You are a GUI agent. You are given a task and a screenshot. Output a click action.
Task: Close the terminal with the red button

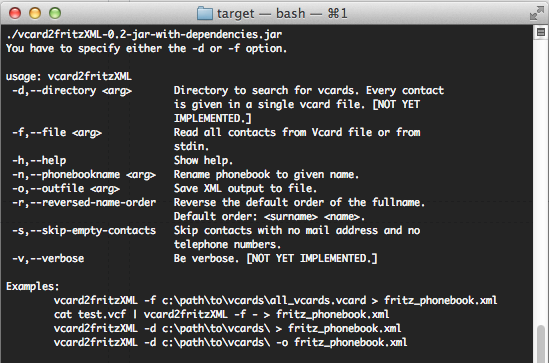click(x=15, y=13)
